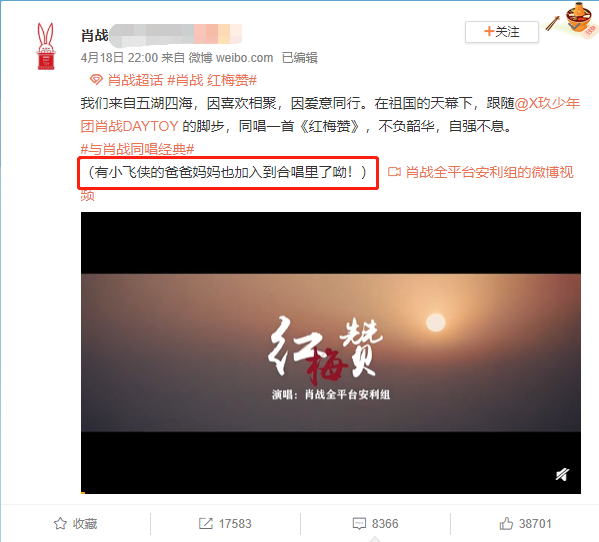Screen dimensions: 599x542
Task: Open the rabbit avatar profile picture
Action: tap(46, 46)
